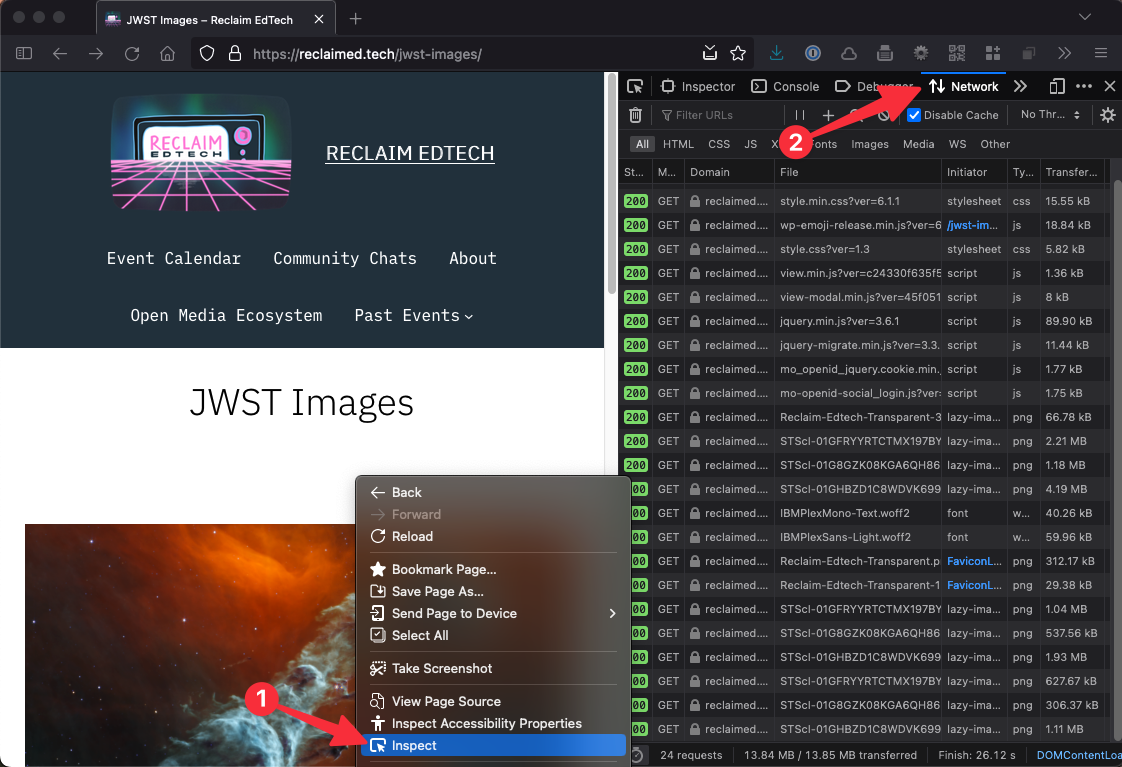1122x767 pixels.
Task: Show more toolbar extensions chevron
Action: [1064, 53]
